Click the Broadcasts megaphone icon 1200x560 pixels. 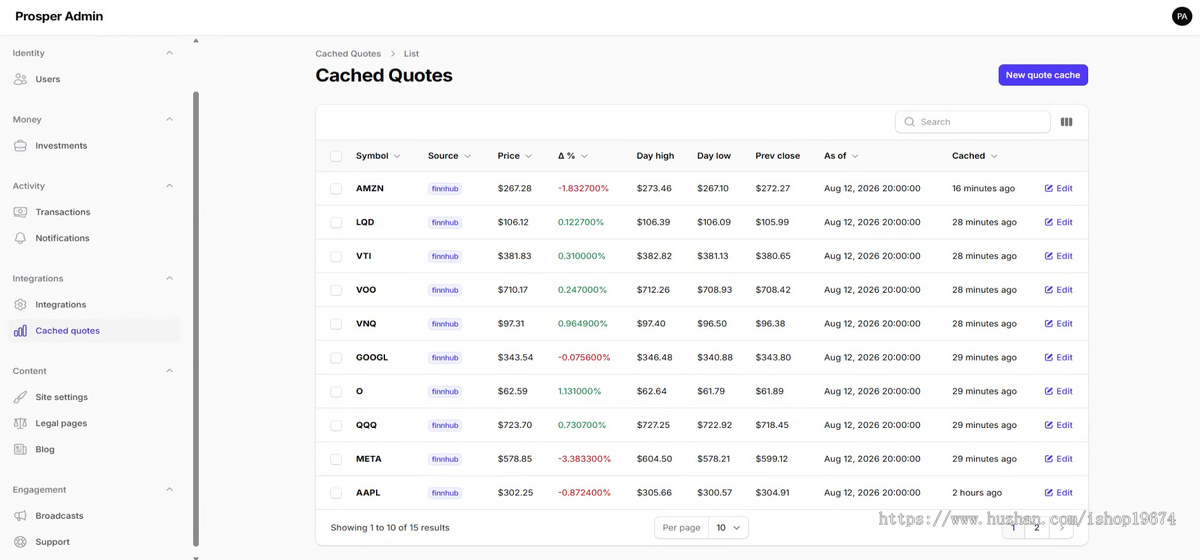pyautogui.click(x=20, y=516)
